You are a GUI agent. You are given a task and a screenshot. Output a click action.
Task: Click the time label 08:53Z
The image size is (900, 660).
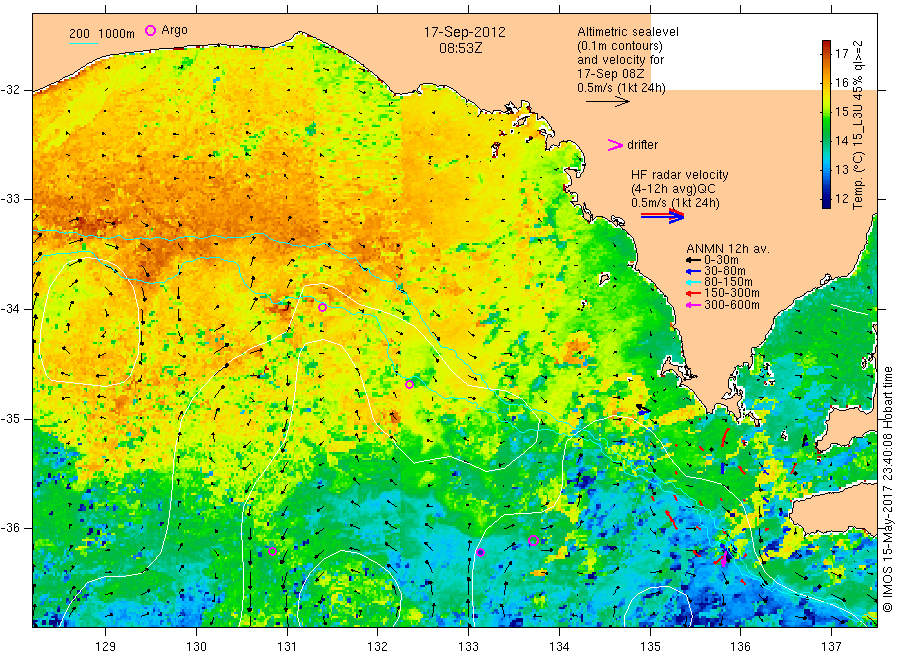461,48
